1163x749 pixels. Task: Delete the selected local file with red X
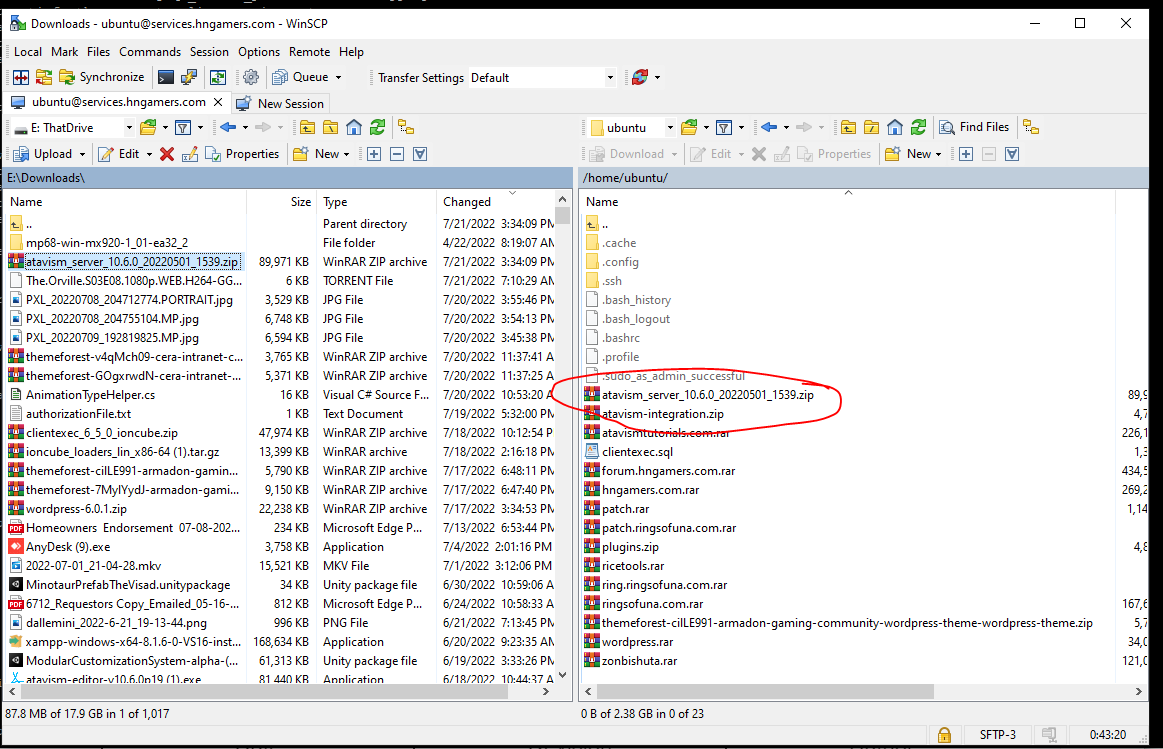pyautogui.click(x=167, y=154)
